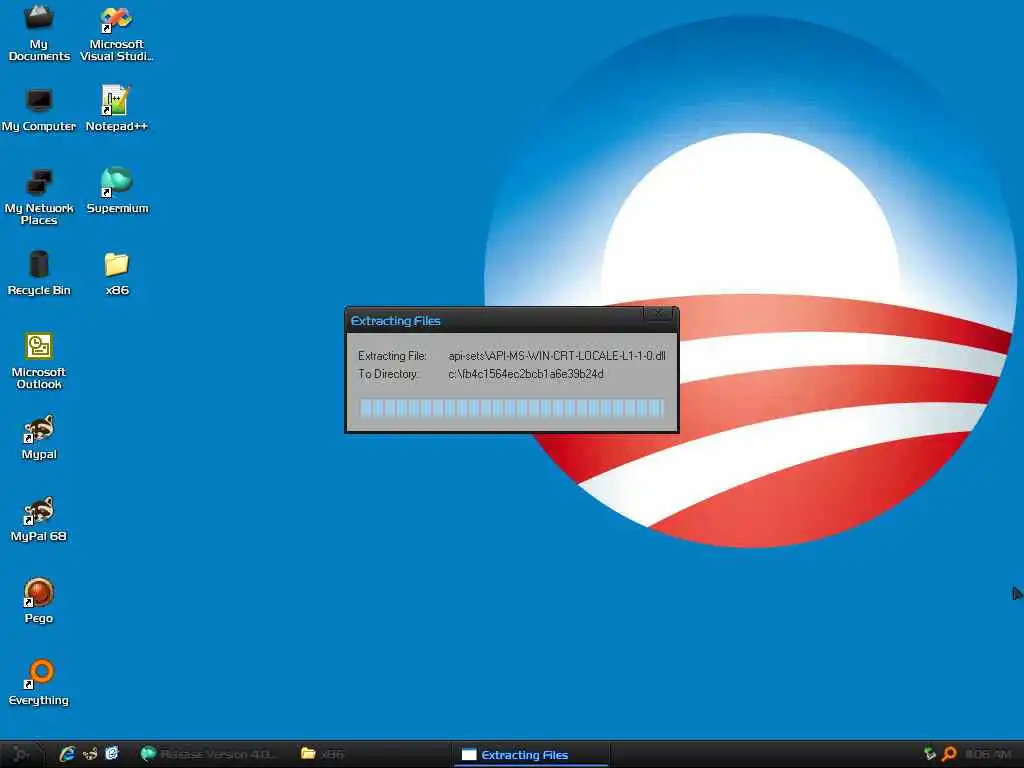Image resolution: width=1024 pixels, height=768 pixels.
Task: Click the Start button on taskbar
Action: [x=21, y=754]
